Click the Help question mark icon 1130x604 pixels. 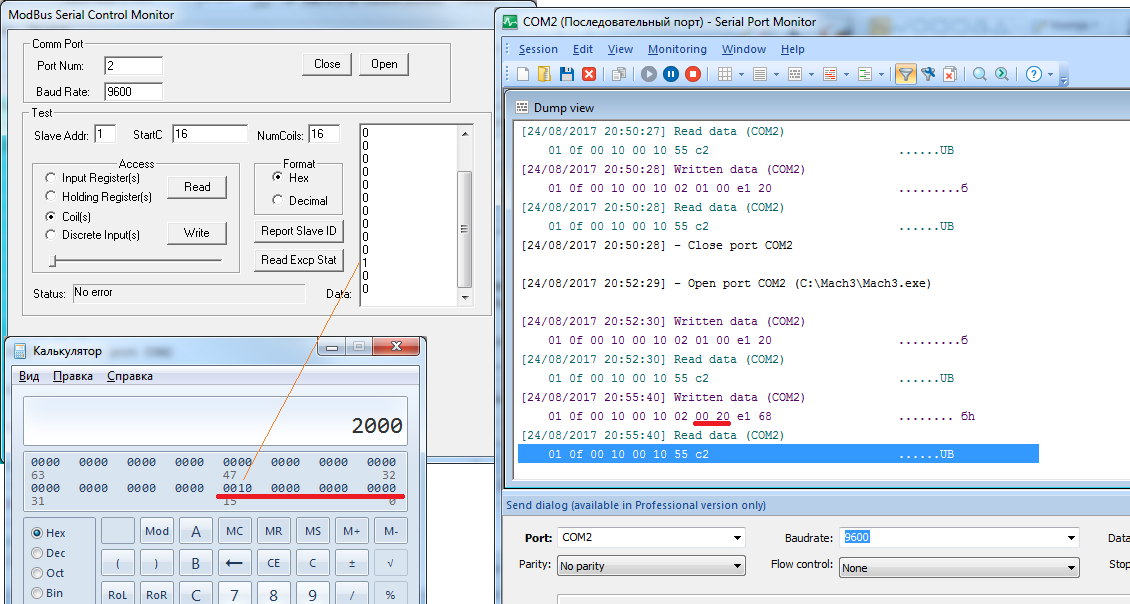pos(1033,74)
